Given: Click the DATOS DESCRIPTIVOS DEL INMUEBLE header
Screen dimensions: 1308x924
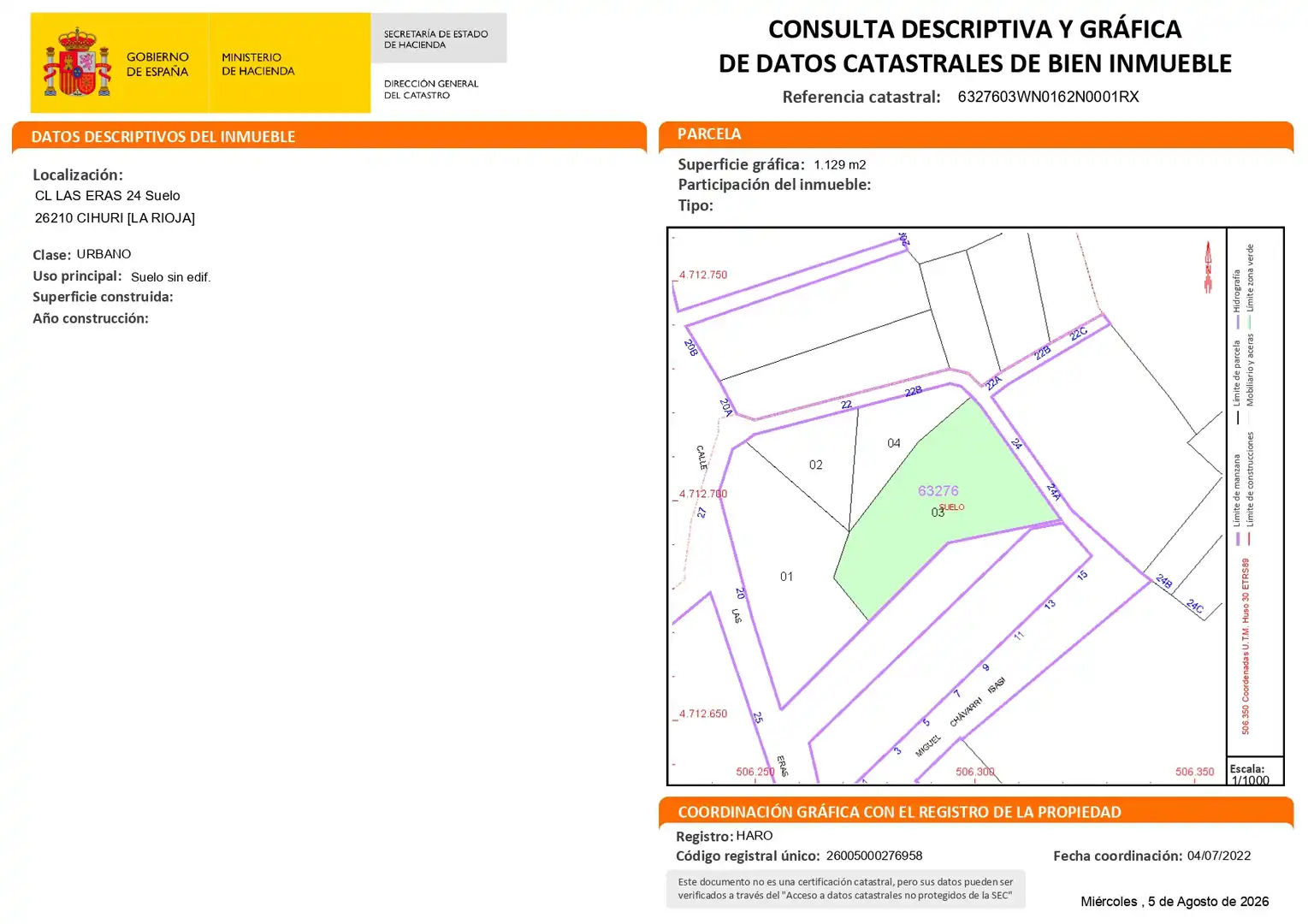Looking at the screenshot, I should (x=163, y=137).
